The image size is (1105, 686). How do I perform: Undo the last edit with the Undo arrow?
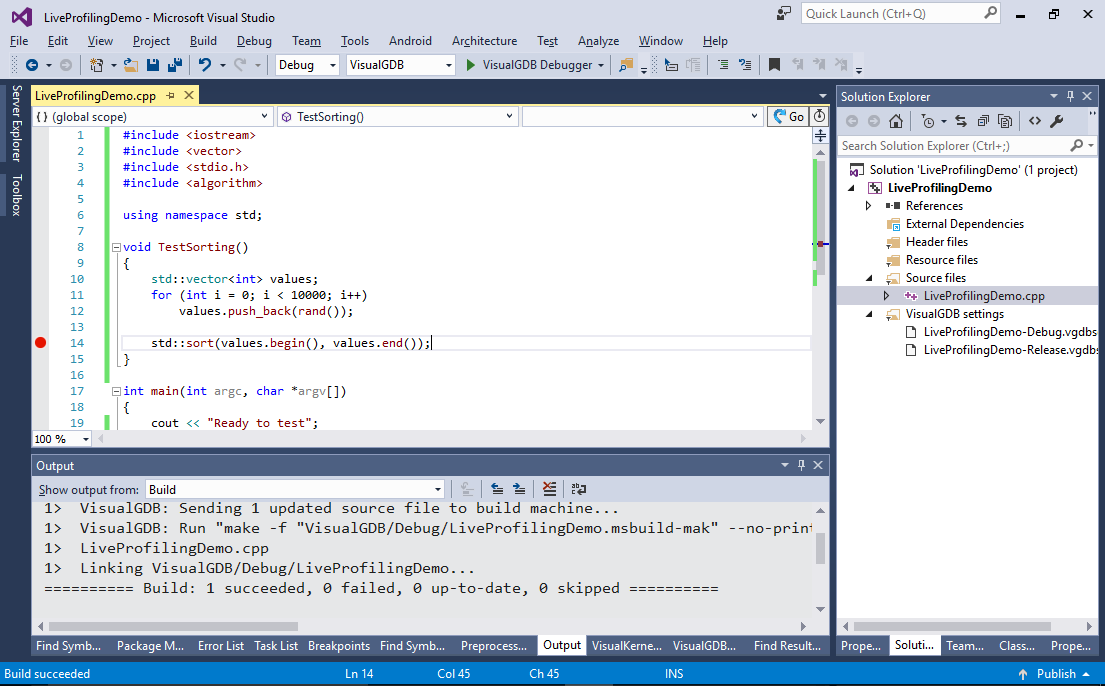(204, 65)
